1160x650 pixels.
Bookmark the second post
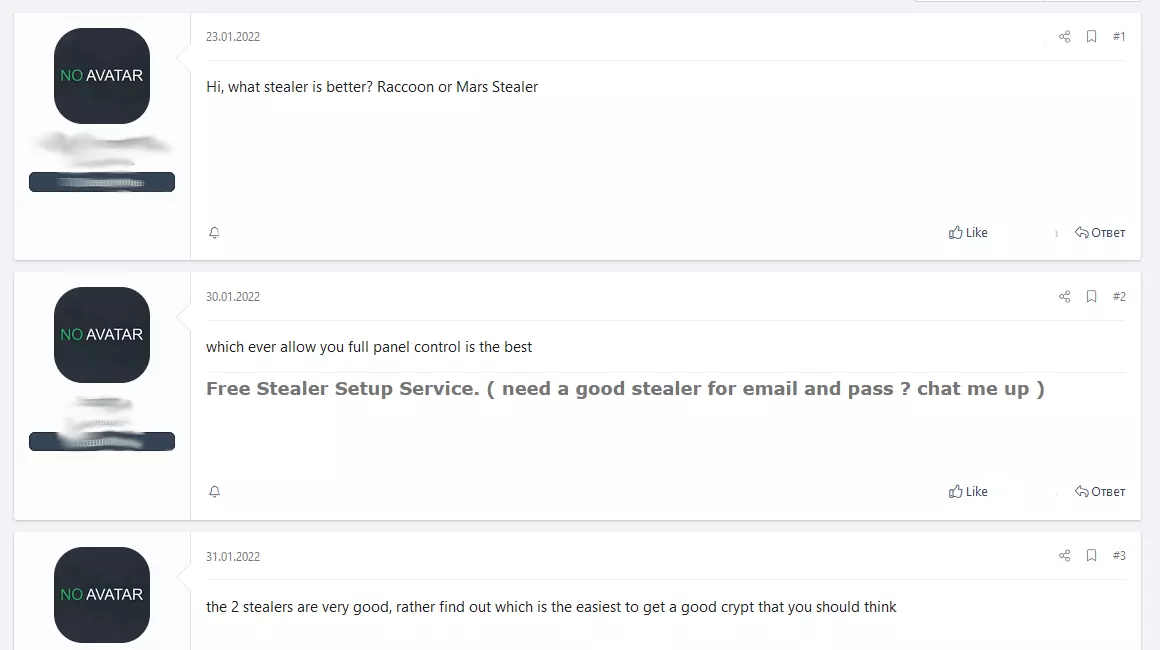(x=1091, y=296)
